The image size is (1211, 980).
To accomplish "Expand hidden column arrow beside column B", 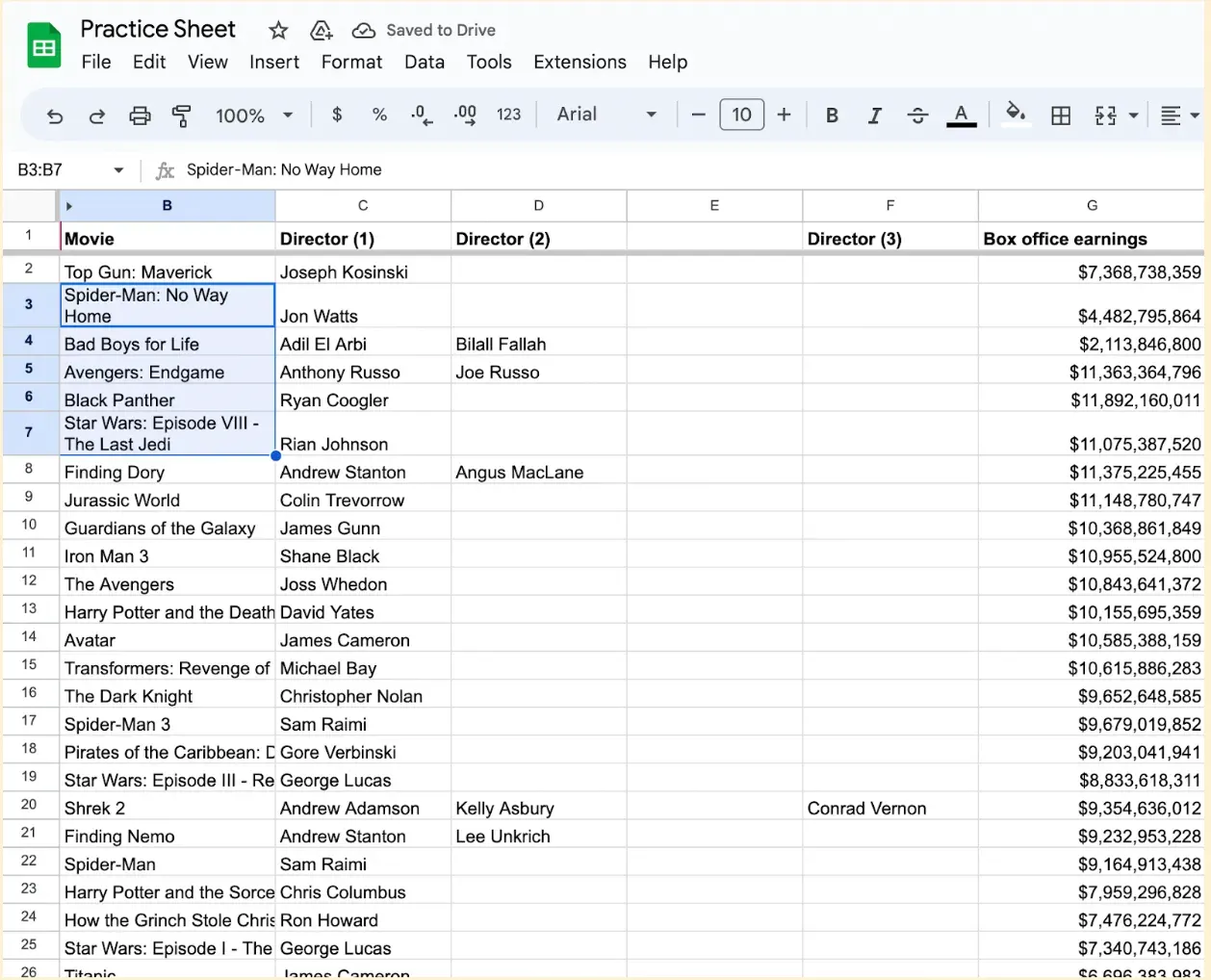I will pyautogui.click(x=69, y=206).
